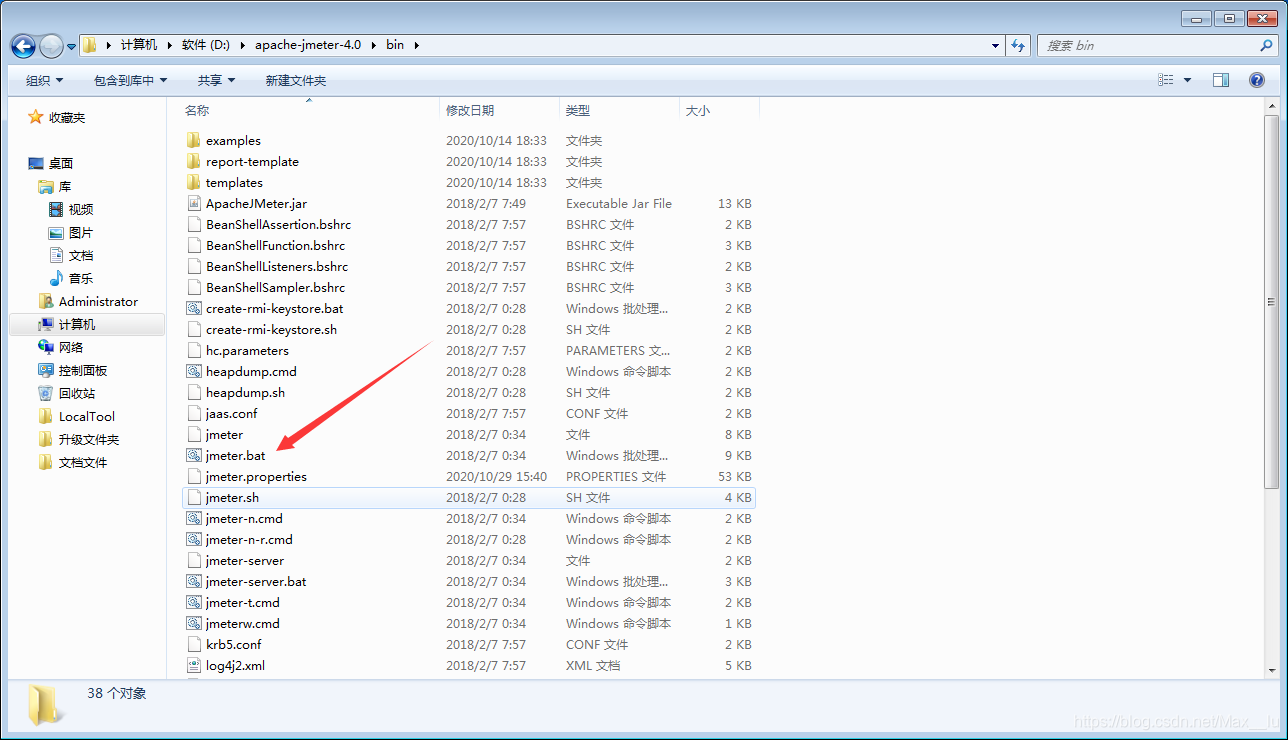Select the 计算机 breadcrumb in address bar
1288x740 pixels.
[x=138, y=45]
